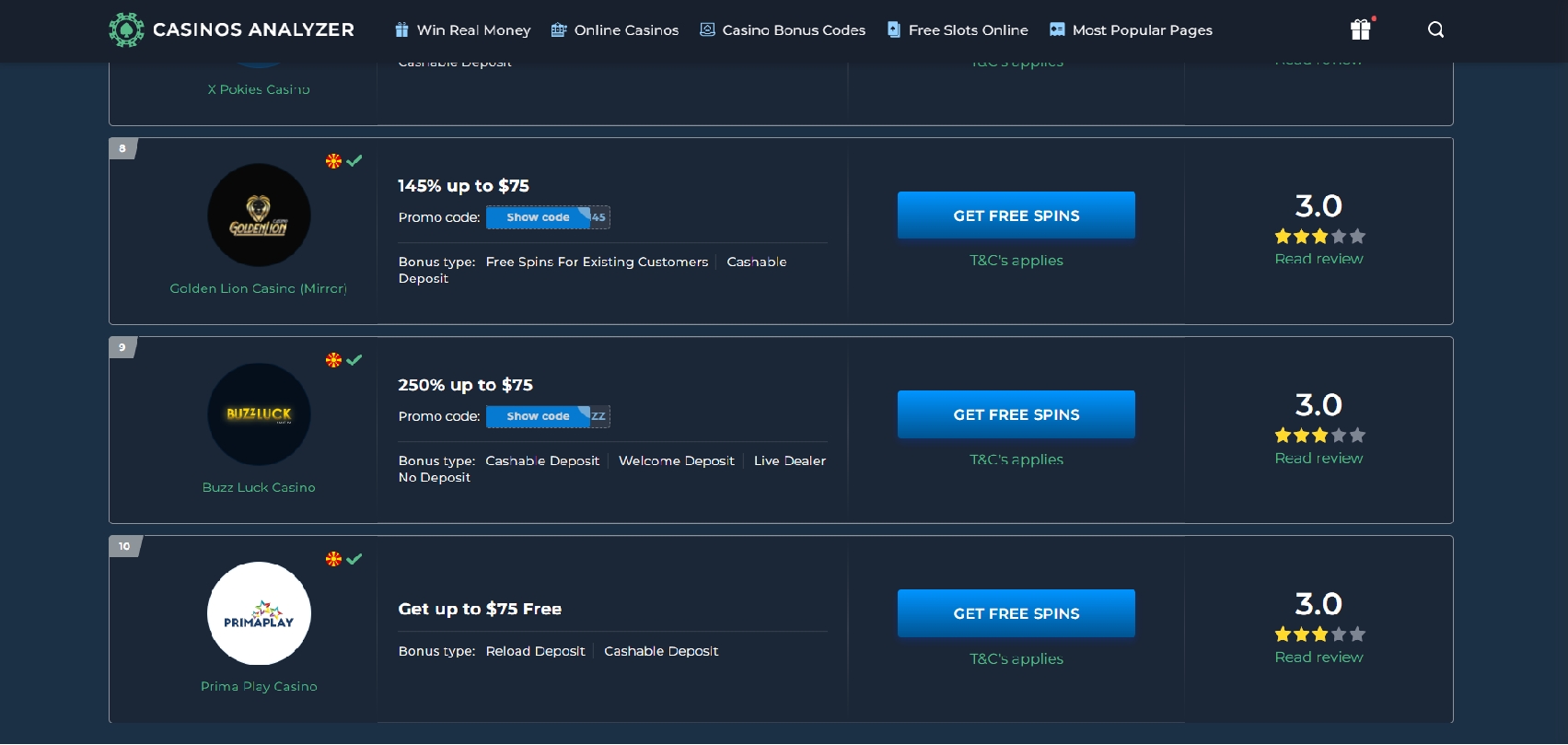The image size is (1568, 745).
Task: Expand the Free Slots Online menu
Action: pos(958,30)
